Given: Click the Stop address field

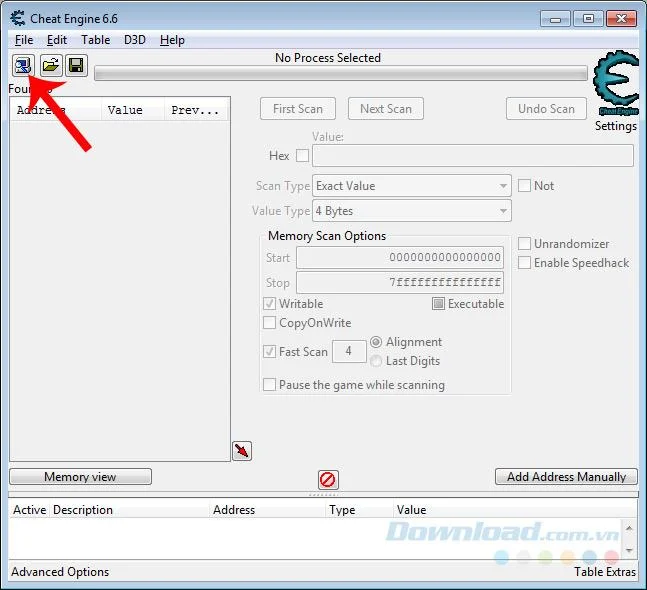Looking at the screenshot, I should (x=400, y=282).
